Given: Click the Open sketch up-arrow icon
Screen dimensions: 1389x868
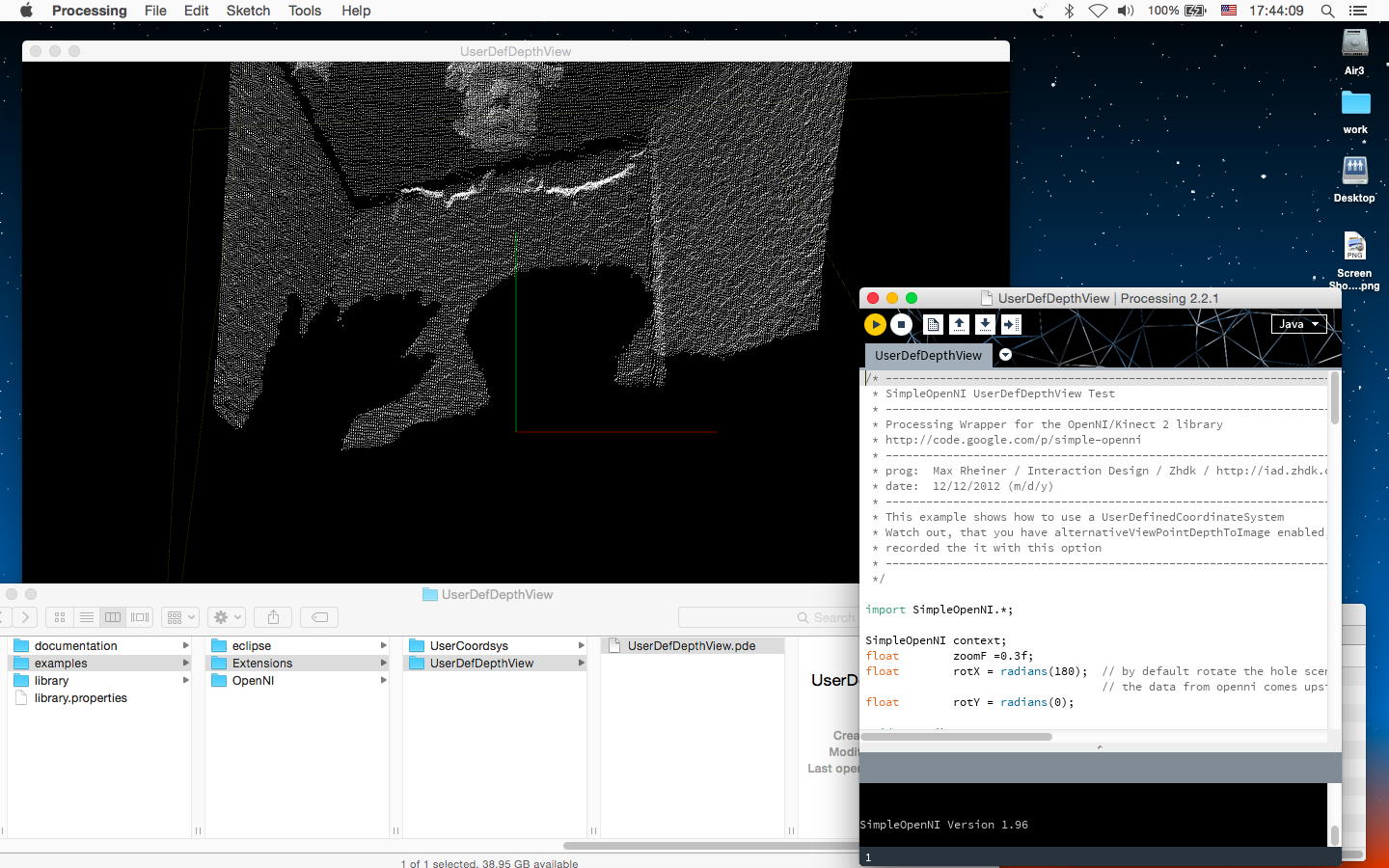Looking at the screenshot, I should pos(959,325).
